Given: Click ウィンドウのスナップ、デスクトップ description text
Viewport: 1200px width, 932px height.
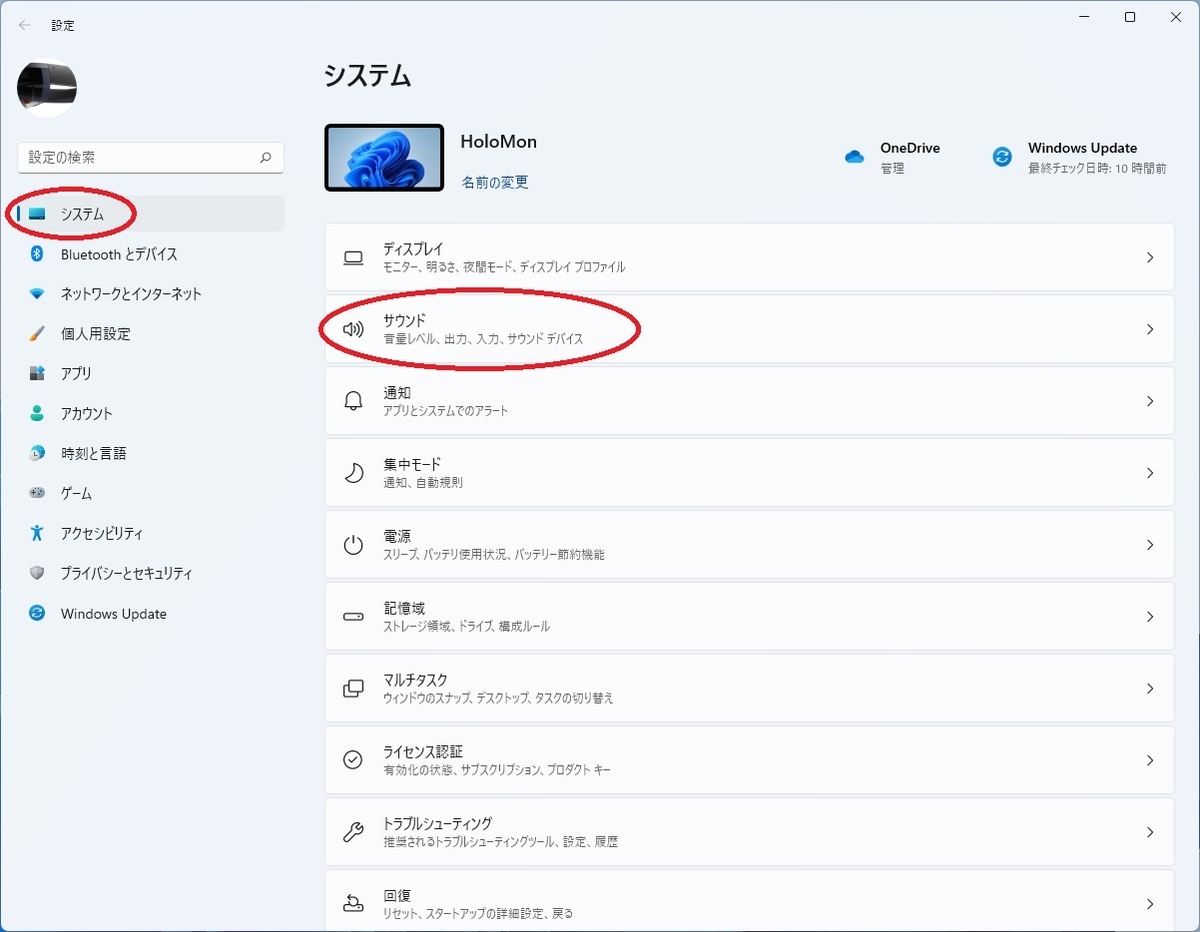Looking at the screenshot, I should pyautogui.click(x=498, y=698).
